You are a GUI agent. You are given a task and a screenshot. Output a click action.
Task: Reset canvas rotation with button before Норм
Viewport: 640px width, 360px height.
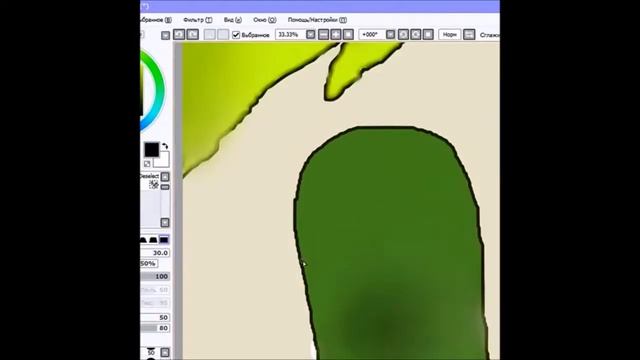point(428,35)
